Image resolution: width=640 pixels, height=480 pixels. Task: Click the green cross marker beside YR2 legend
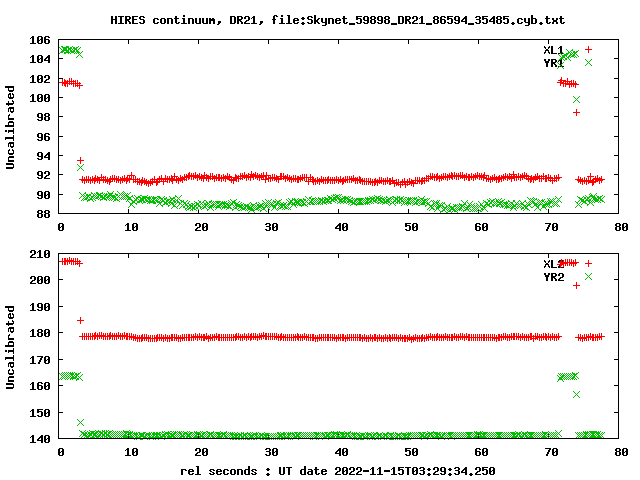click(588, 277)
